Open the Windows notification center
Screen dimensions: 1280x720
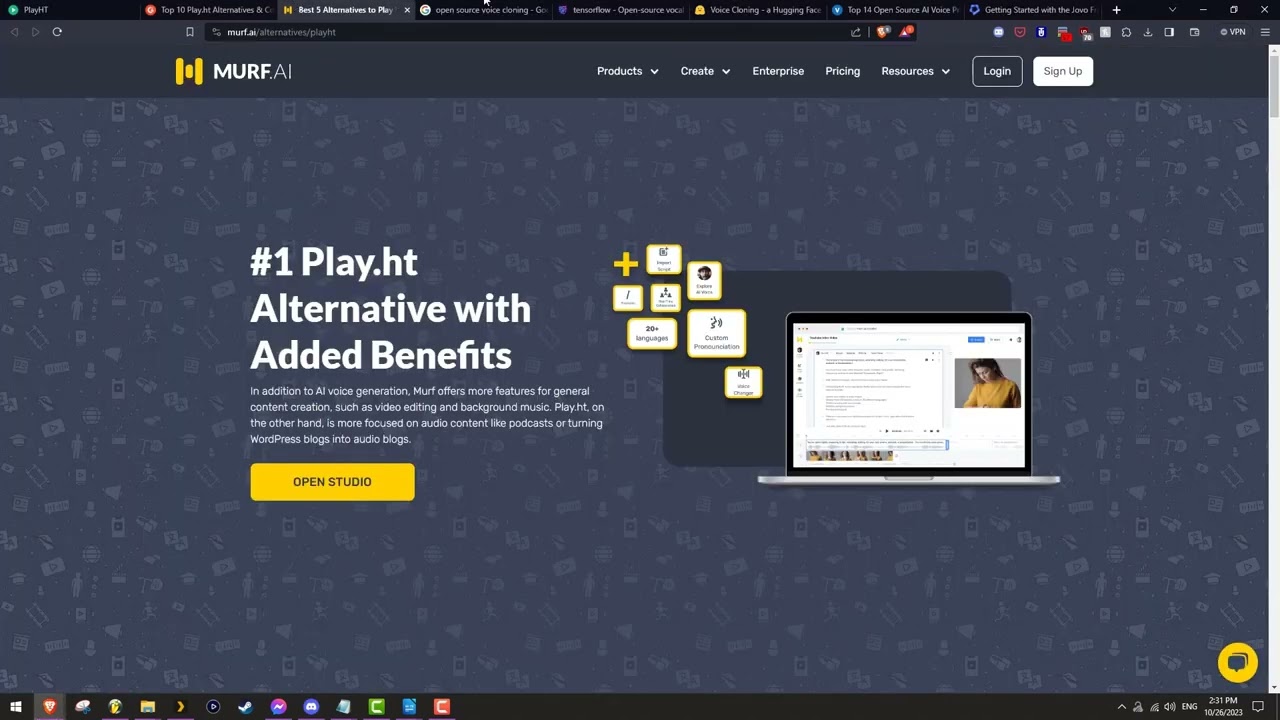click(x=1258, y=707)
